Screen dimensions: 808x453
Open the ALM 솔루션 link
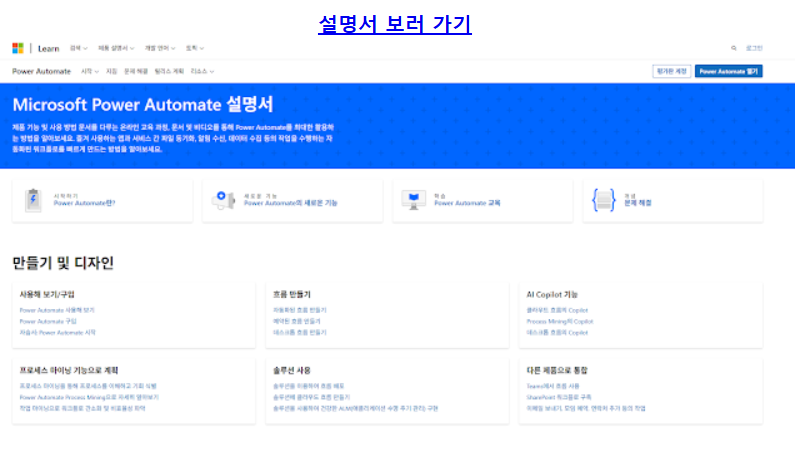coord(355,408)
